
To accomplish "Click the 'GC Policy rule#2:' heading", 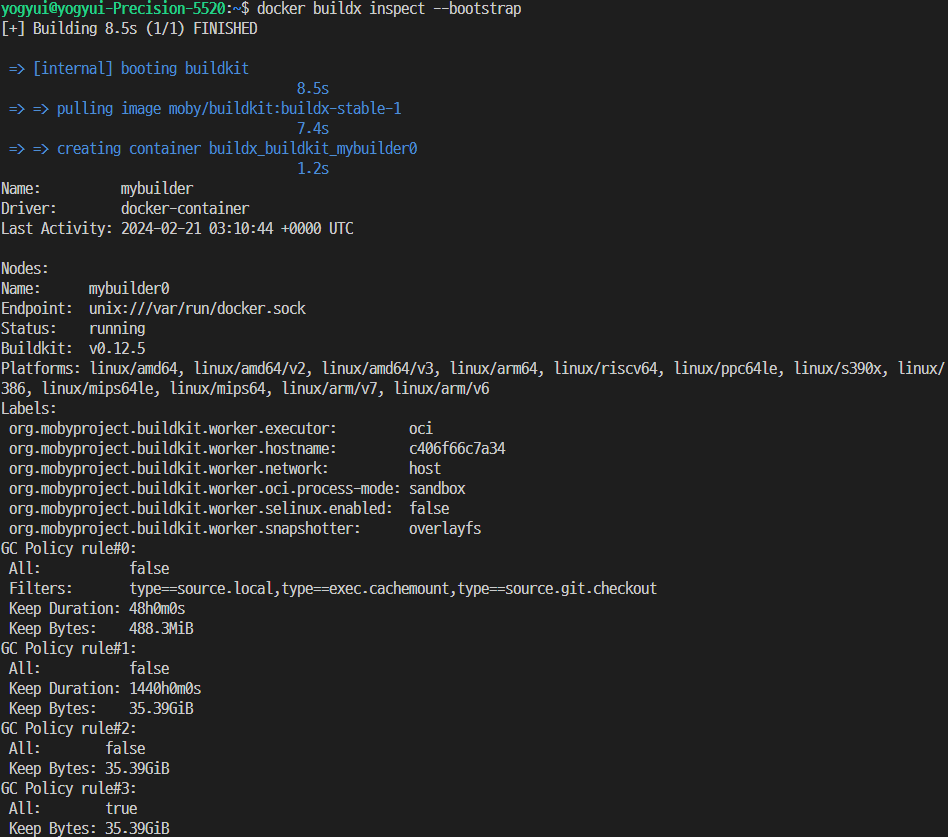I will (68, 728).
